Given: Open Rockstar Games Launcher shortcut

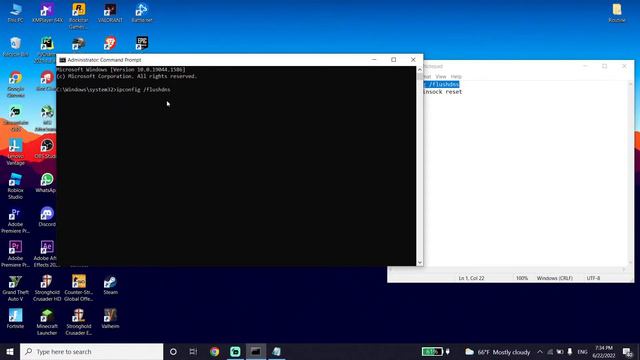Looking at the screenshot, I should (78, 16).
